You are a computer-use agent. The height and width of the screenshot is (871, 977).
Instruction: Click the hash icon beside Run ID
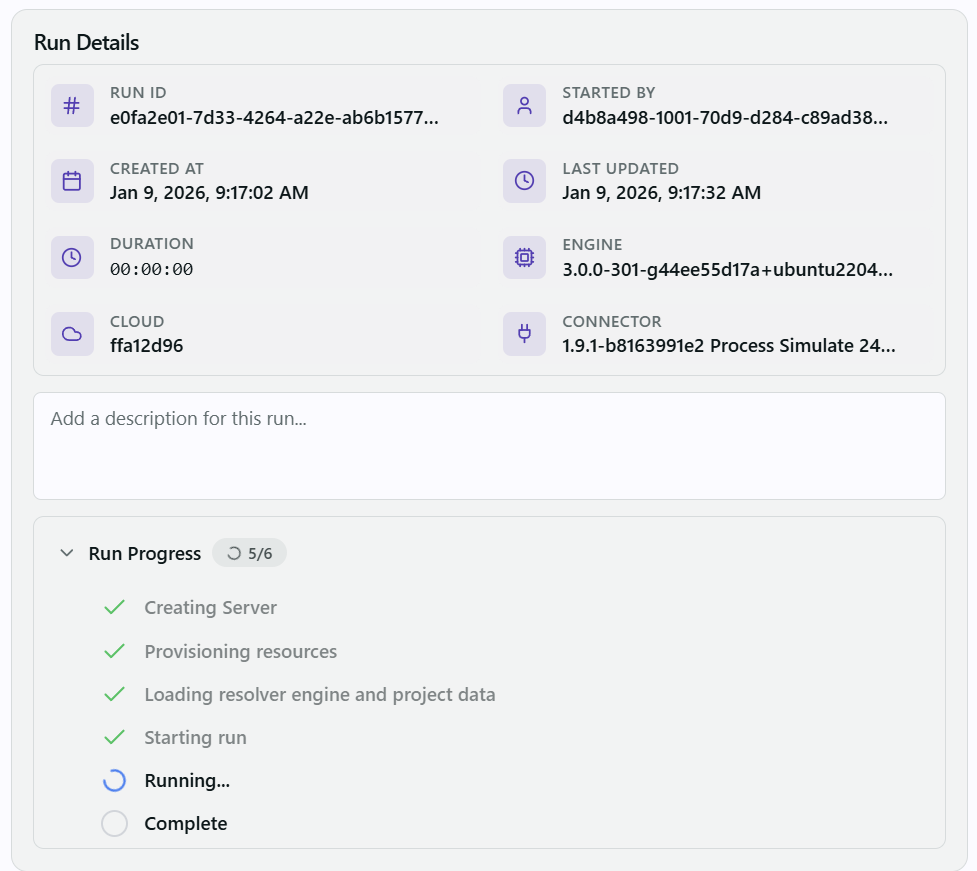point(72,105)
